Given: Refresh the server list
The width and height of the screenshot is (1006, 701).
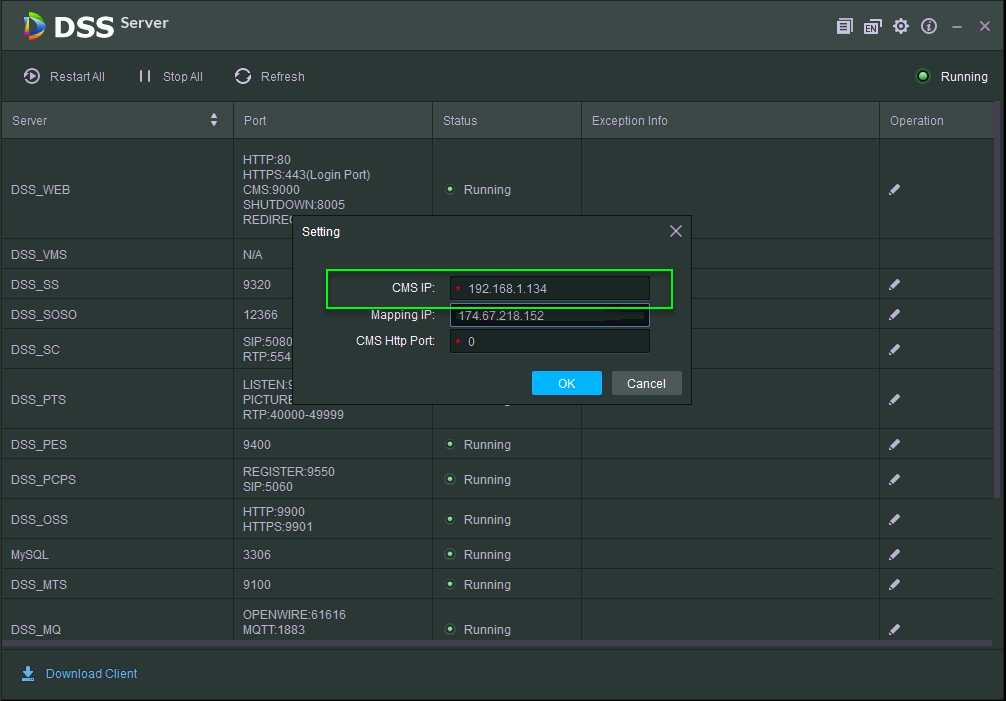Looking at the screenshot, I should [270, 77].
